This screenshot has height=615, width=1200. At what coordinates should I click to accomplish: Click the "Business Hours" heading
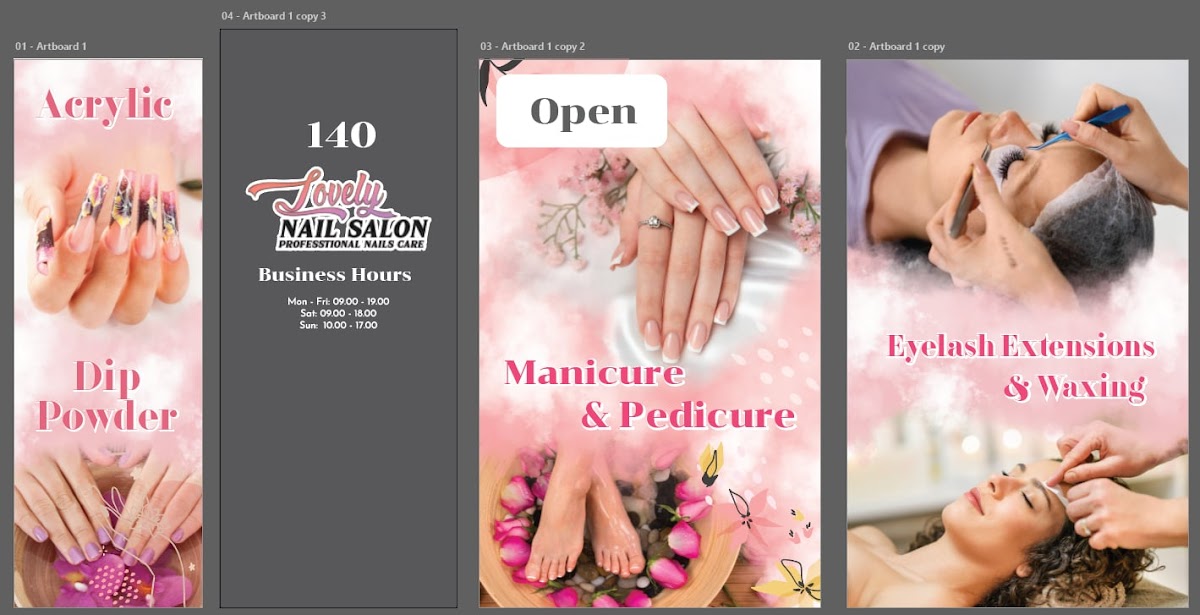tap(334, 275)
